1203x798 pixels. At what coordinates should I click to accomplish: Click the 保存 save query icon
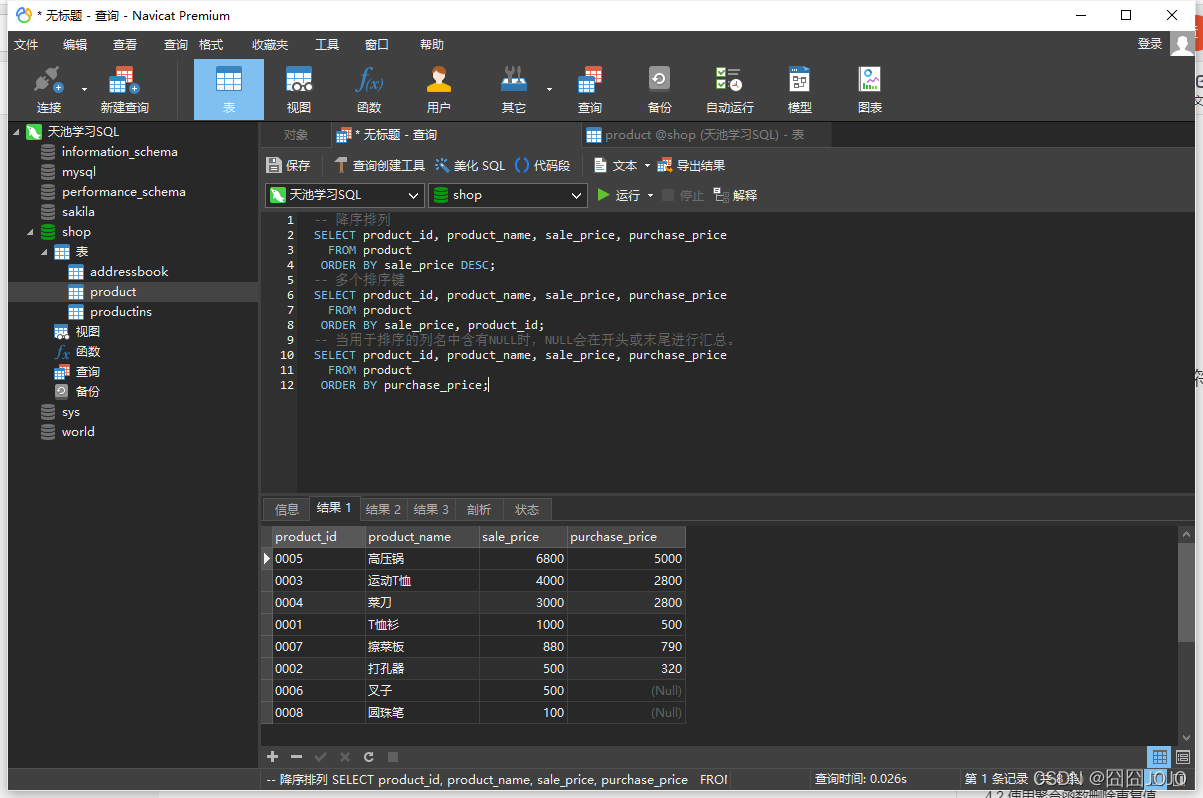point(289,166)
